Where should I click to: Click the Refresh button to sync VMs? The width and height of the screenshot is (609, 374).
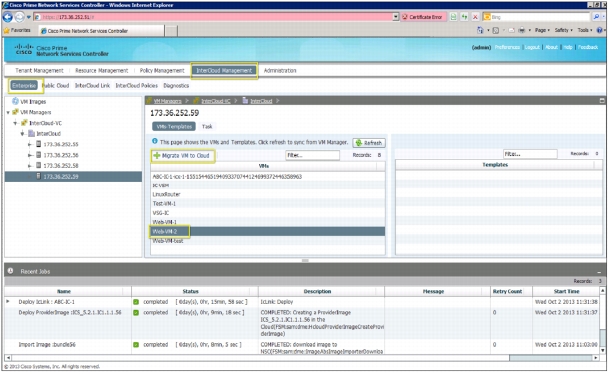click(369, 143)
